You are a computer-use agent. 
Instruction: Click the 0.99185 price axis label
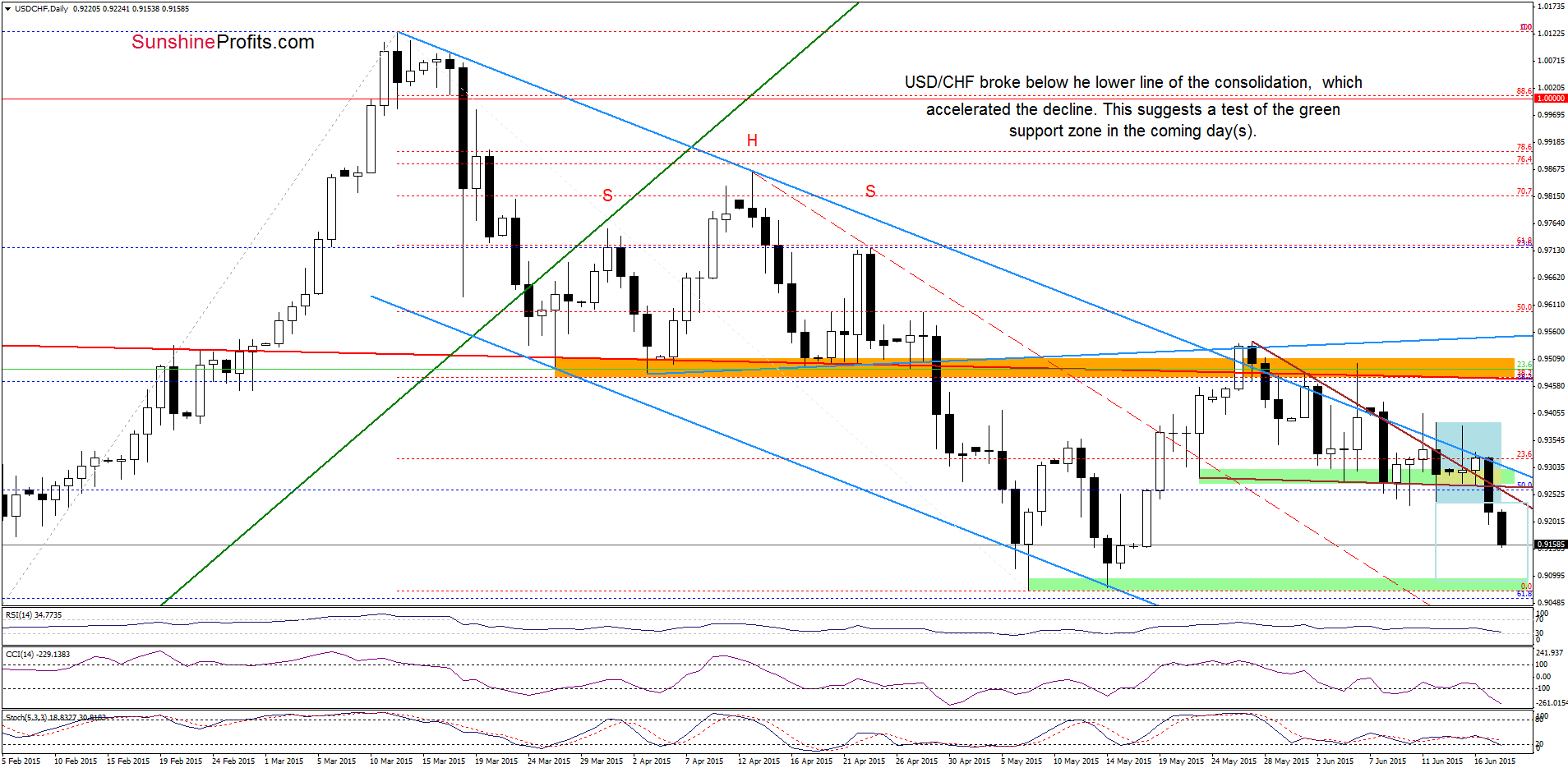(x=1551, y=142)
